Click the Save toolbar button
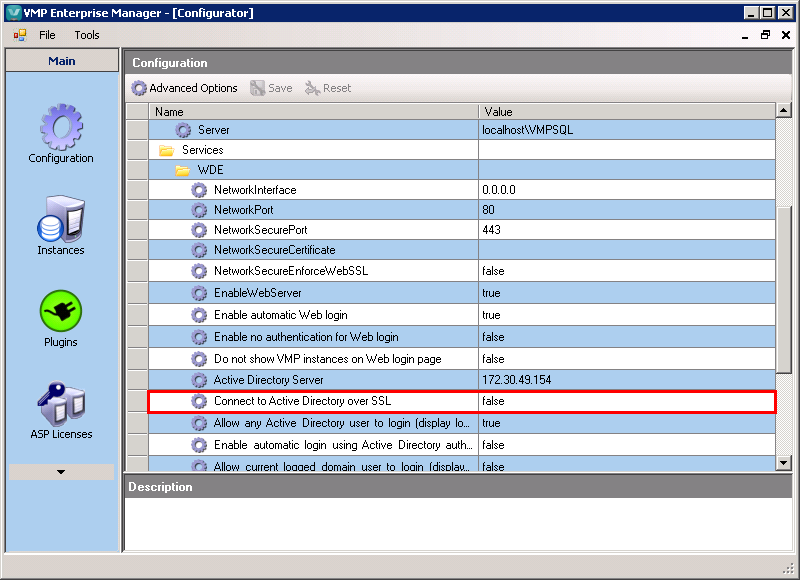Viewport: 800px width, 580px height. (x=271, y=88)
